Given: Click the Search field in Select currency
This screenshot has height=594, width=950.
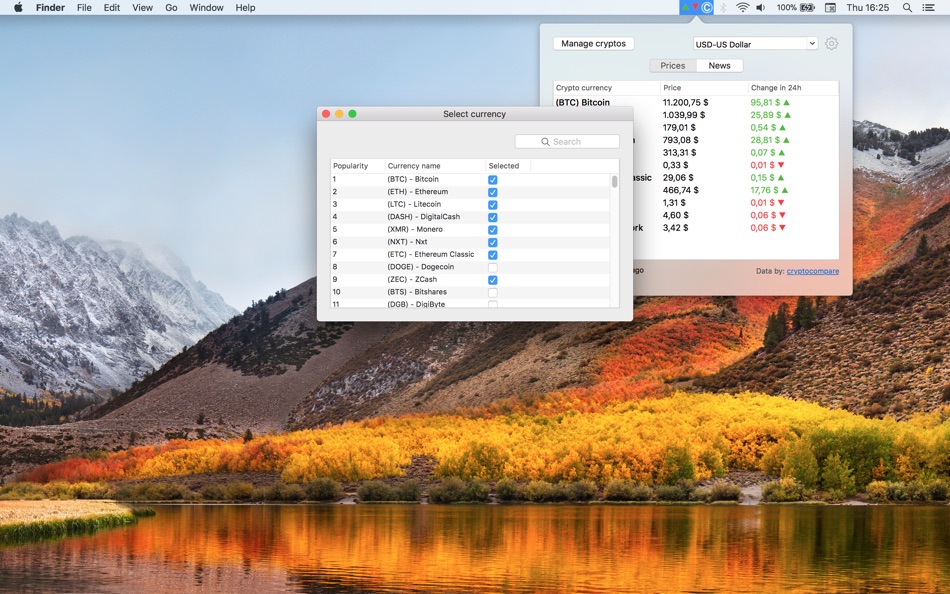Looking at the screenshot, I should click(567, 141).
